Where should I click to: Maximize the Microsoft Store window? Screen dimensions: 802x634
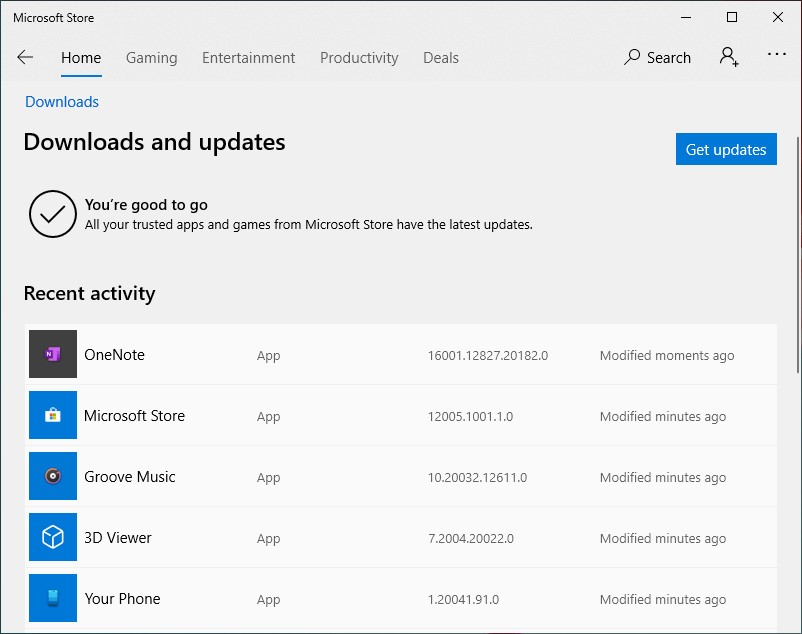pyautogui.click(x=732, y=17)
